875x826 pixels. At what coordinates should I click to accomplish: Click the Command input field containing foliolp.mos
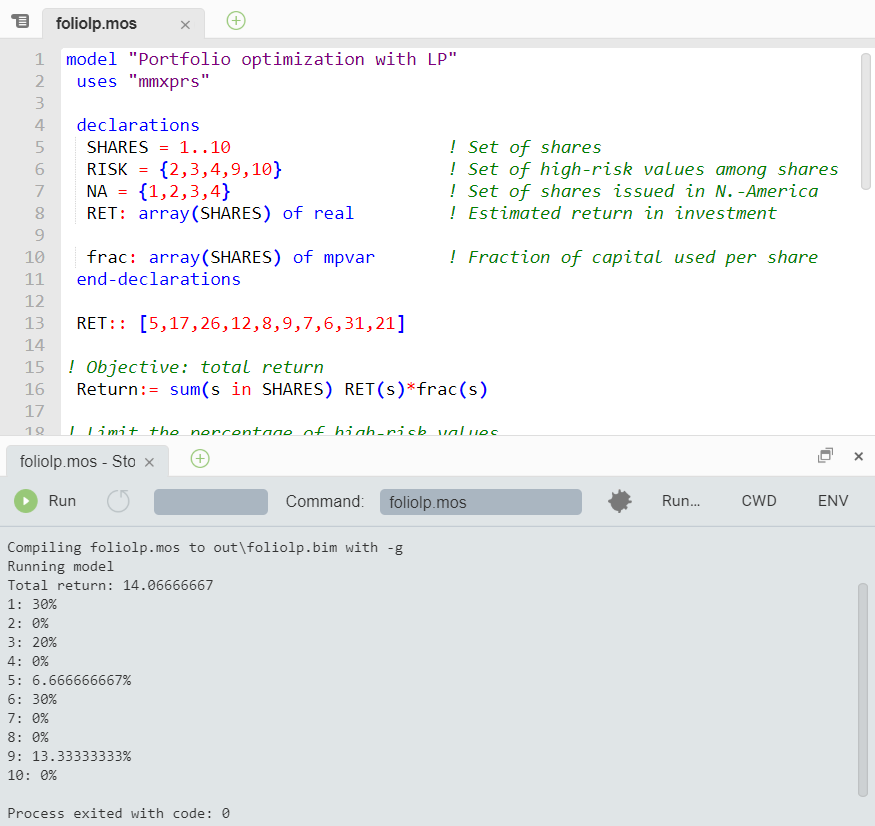pos(480,502)
